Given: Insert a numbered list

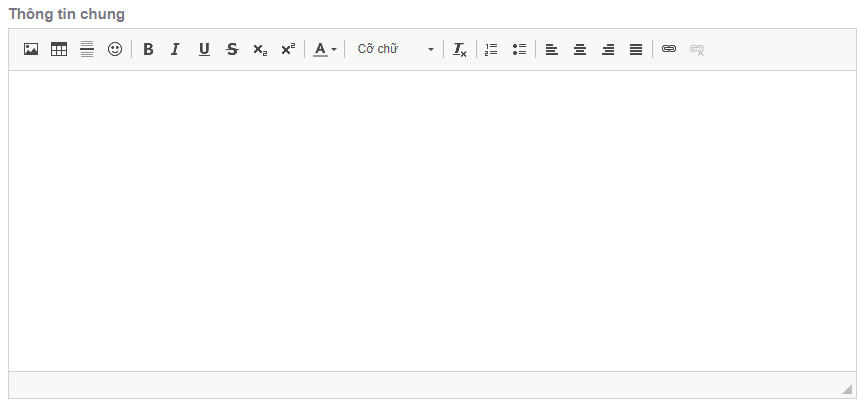Looking at the screenshot, I should click(x=491, y=49).
